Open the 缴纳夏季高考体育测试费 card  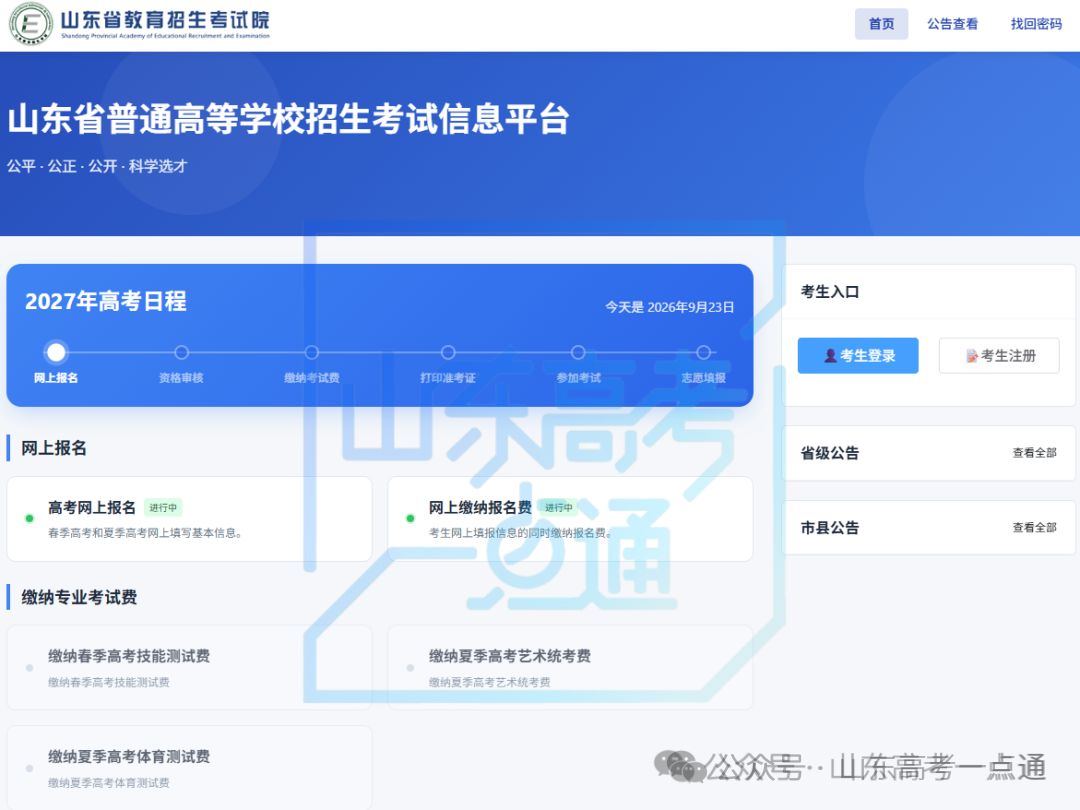tap(189, 767)
